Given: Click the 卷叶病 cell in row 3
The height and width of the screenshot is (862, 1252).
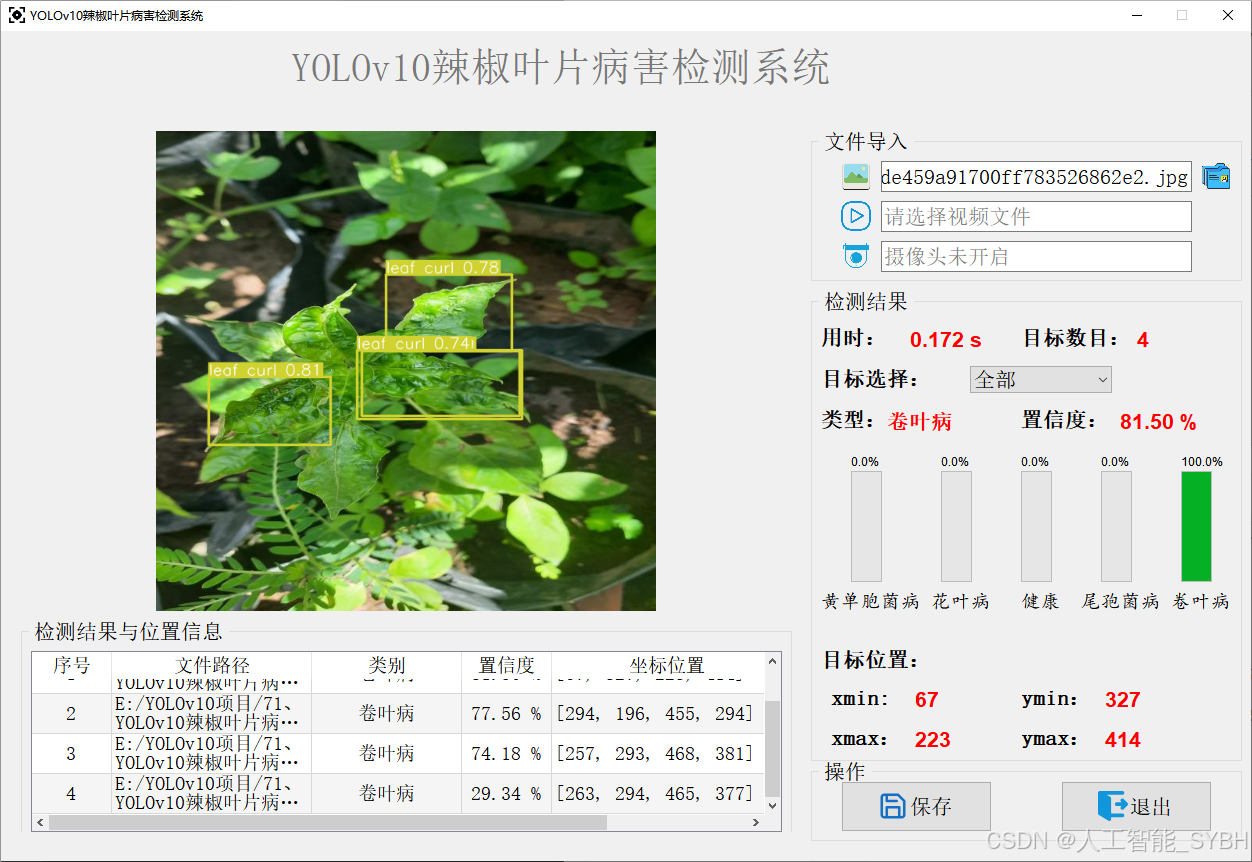Looking at the screenshot, I should coord(387,754).
